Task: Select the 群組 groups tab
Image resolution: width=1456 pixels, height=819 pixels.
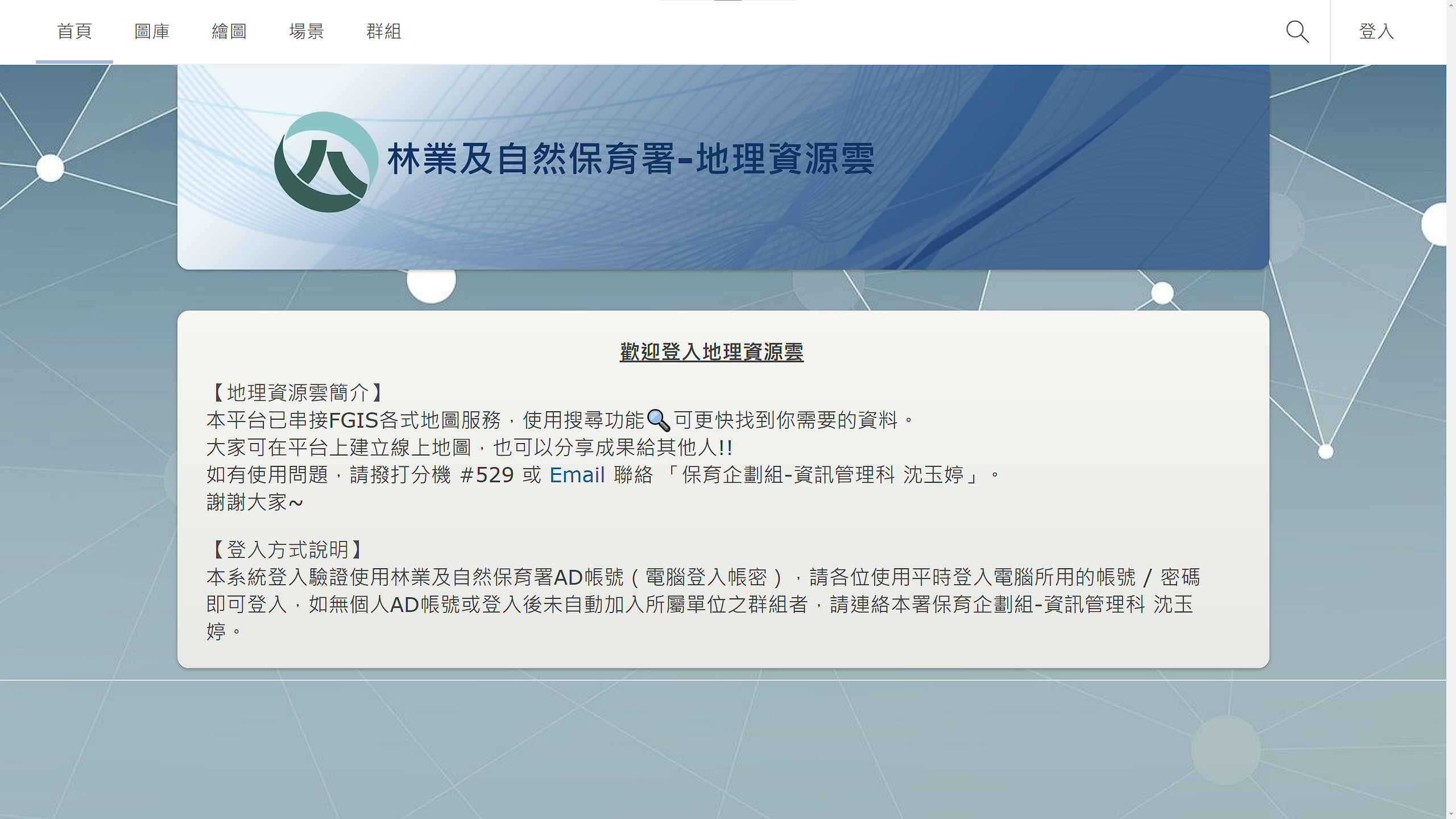Action: pyautogui.click(x=384, y=32)
